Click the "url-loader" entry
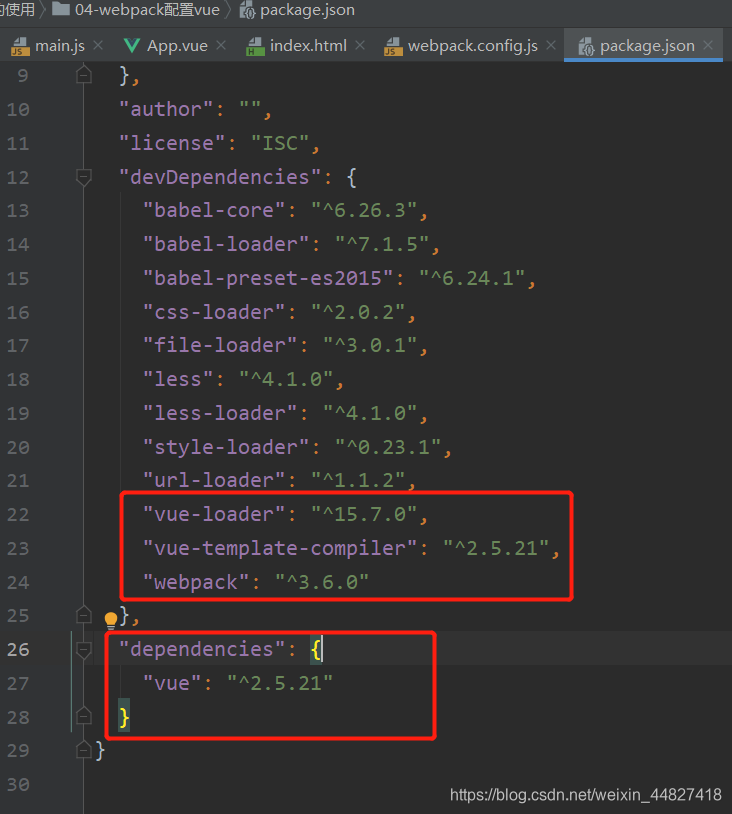The height and width of the screenshot is (814, 732). point(279,481)
